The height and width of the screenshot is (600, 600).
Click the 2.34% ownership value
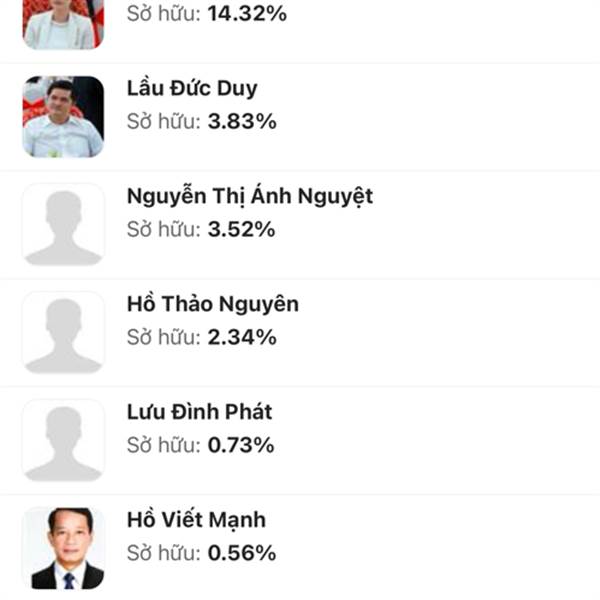click(x=242, y=337)
